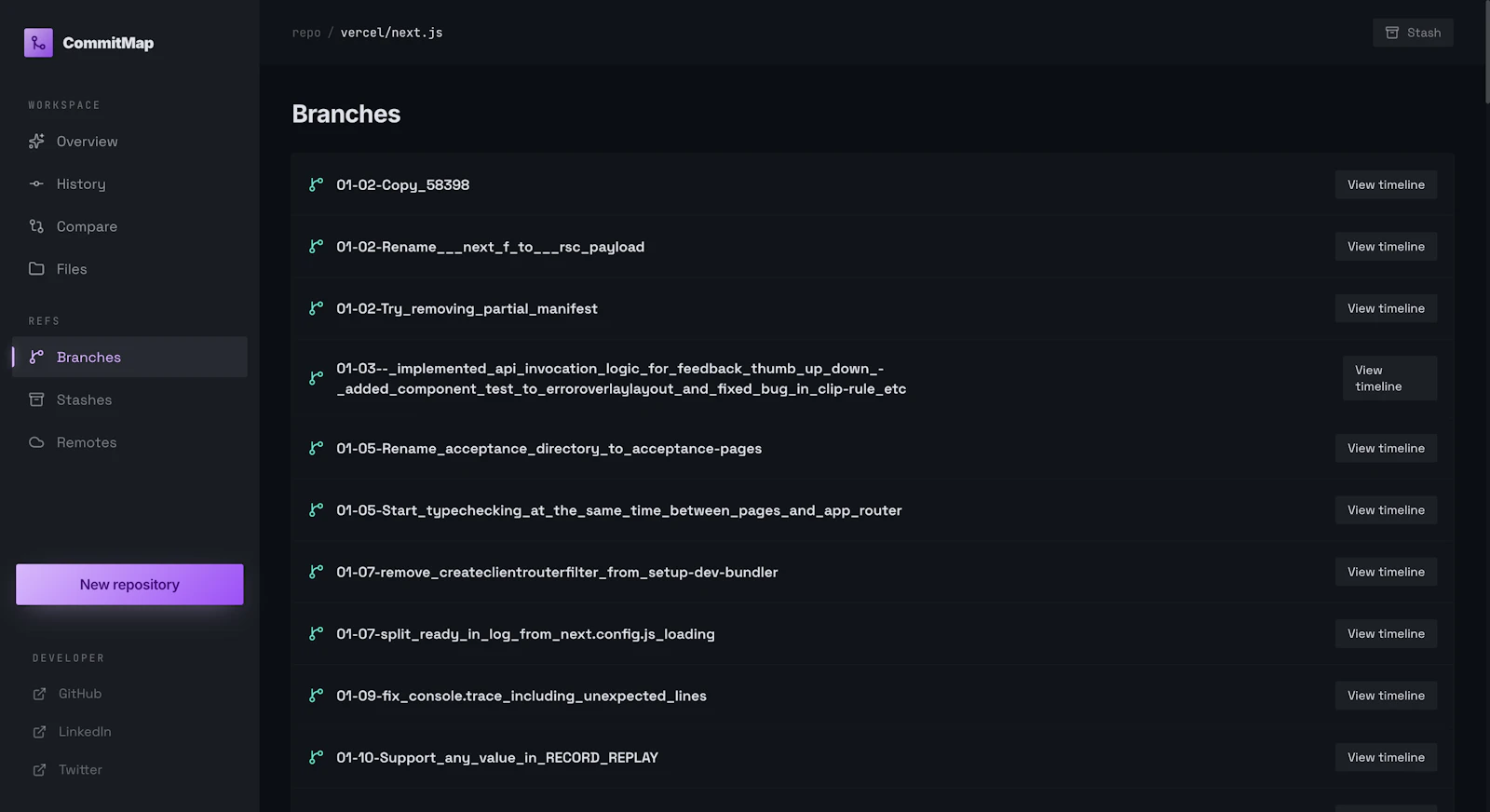This screenshot has height=812, width=1490.
Task: View timeline for the 01-03 feedback_thumb_up_down branch
Action: click(1389, 378)
